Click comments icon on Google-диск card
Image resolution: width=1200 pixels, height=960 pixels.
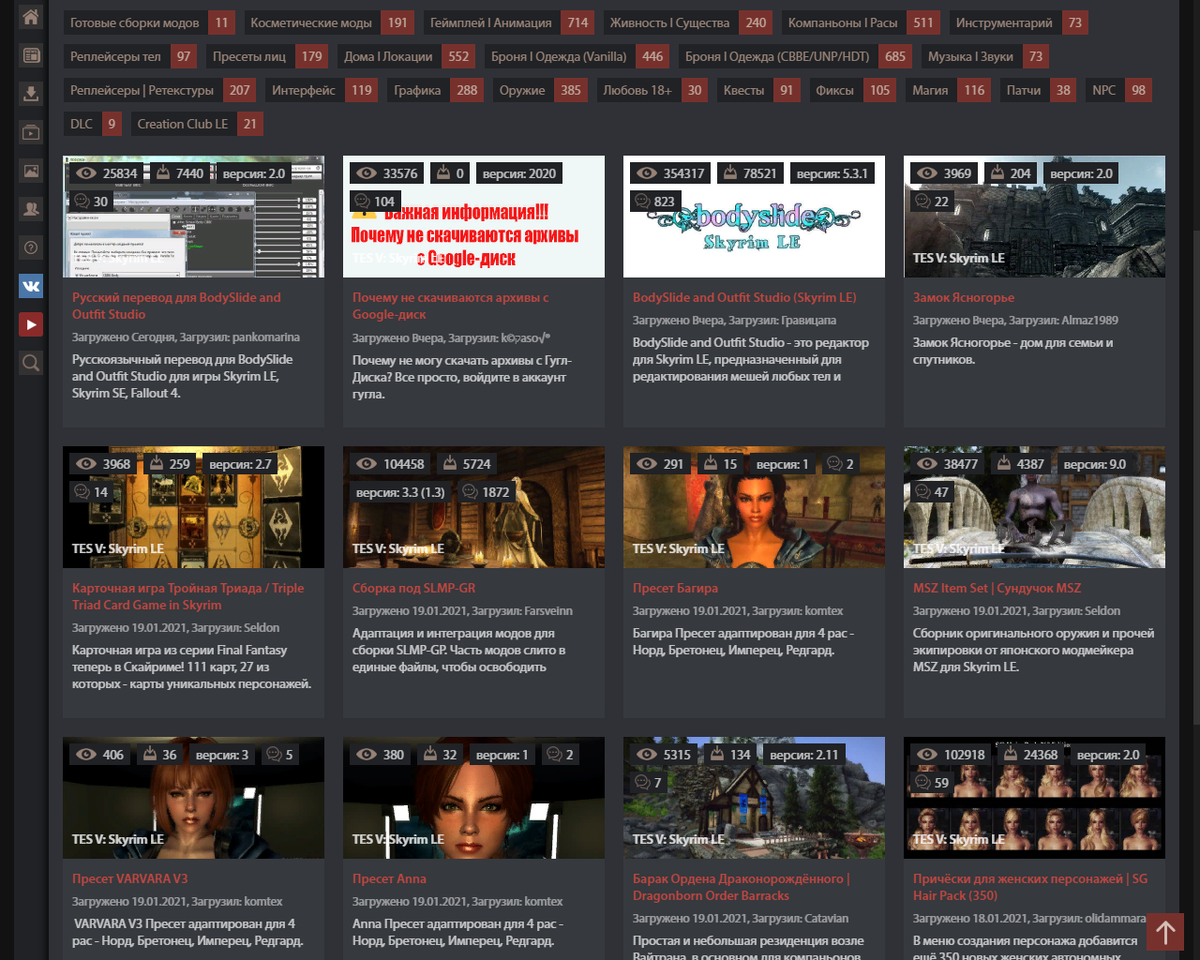362,202
